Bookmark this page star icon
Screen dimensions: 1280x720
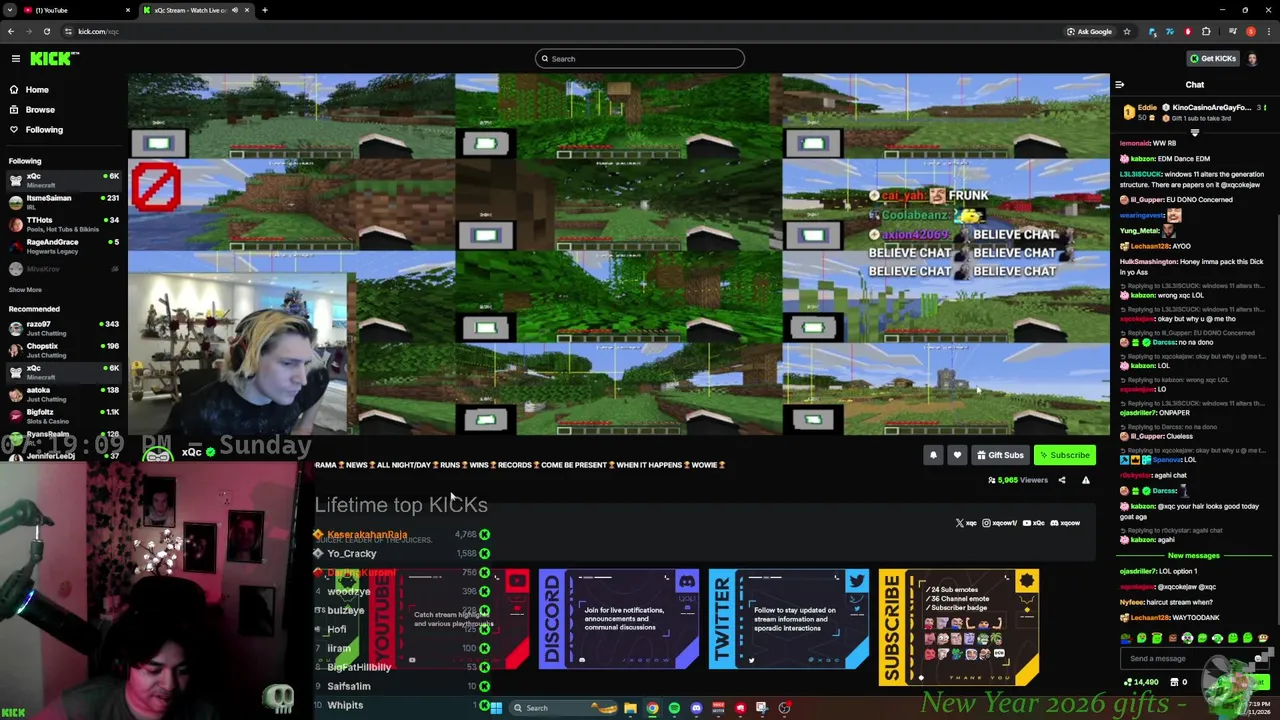[x=1127, y=31]
